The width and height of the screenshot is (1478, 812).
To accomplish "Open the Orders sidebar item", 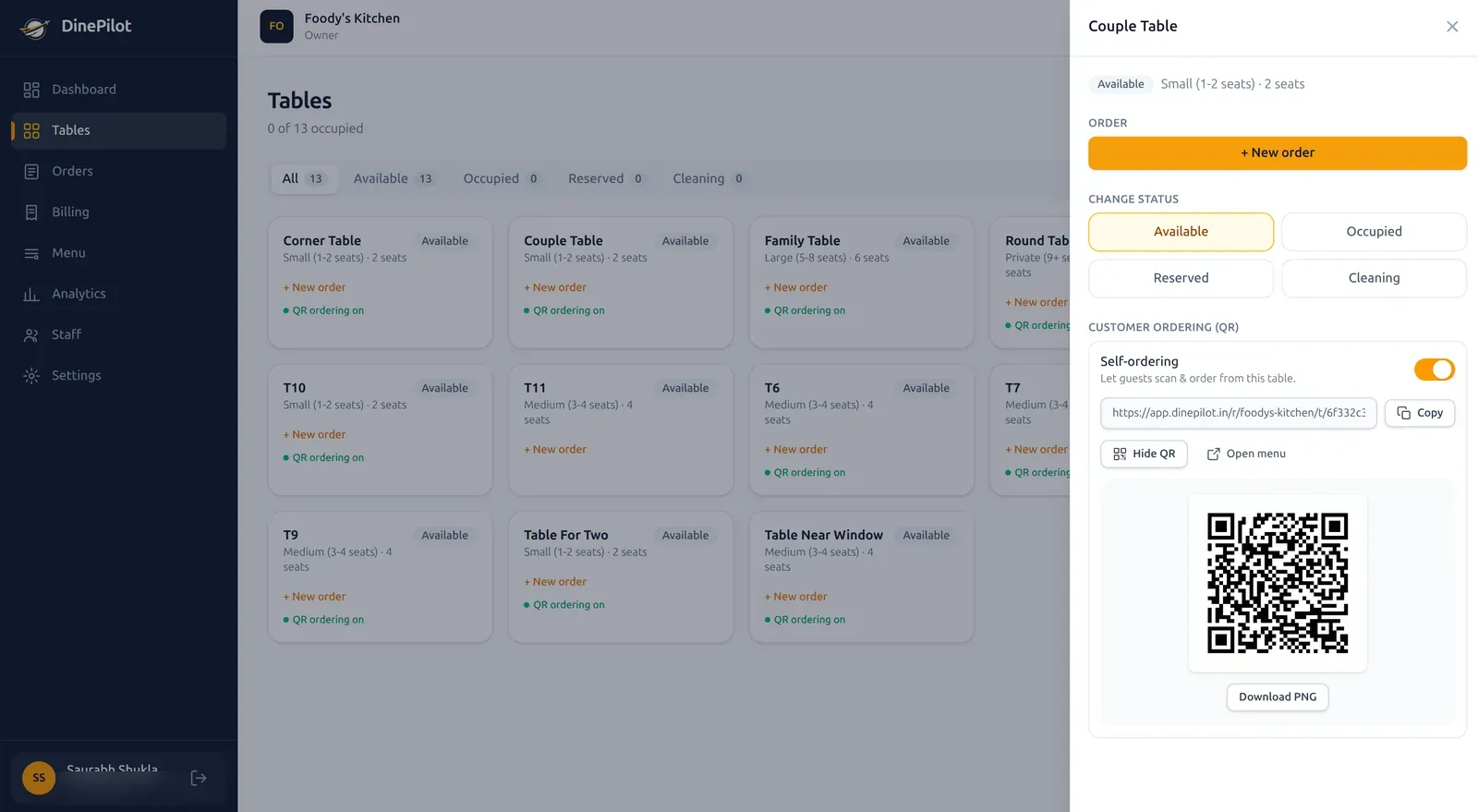I will pyautogui.click(x=118, y=171).
